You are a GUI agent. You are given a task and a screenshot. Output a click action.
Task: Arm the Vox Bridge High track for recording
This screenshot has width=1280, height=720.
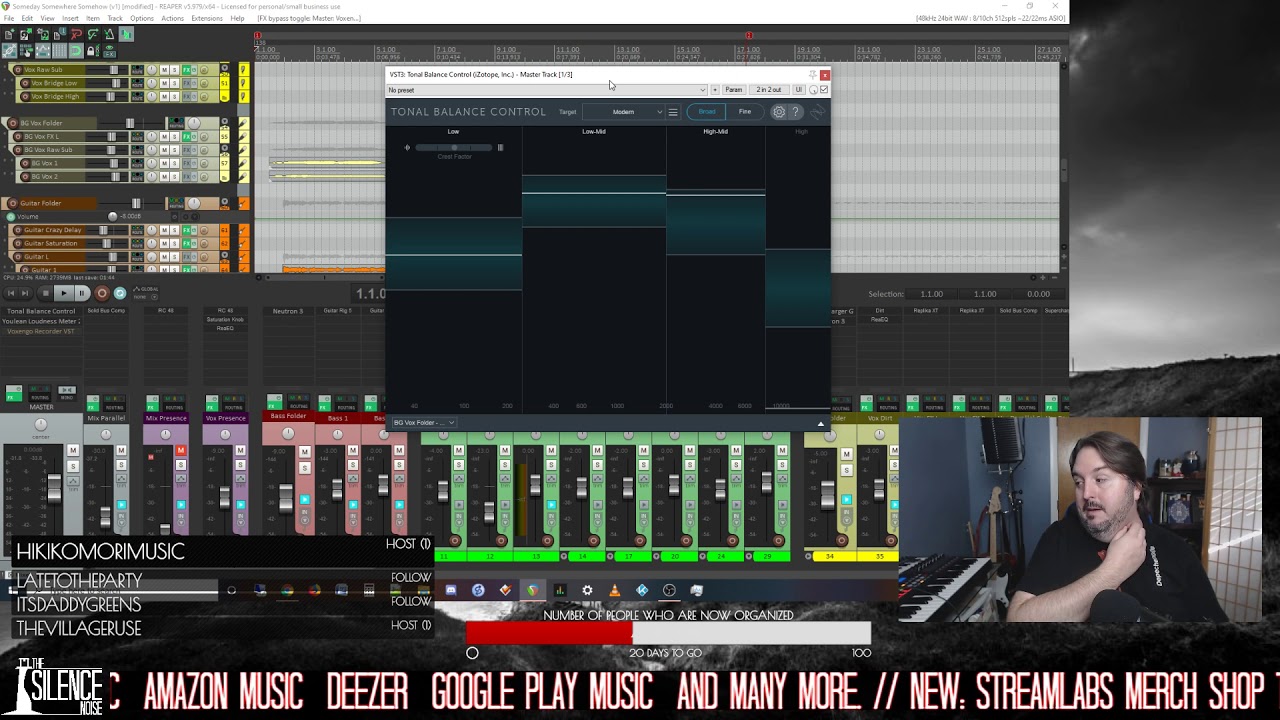[25, 96]
